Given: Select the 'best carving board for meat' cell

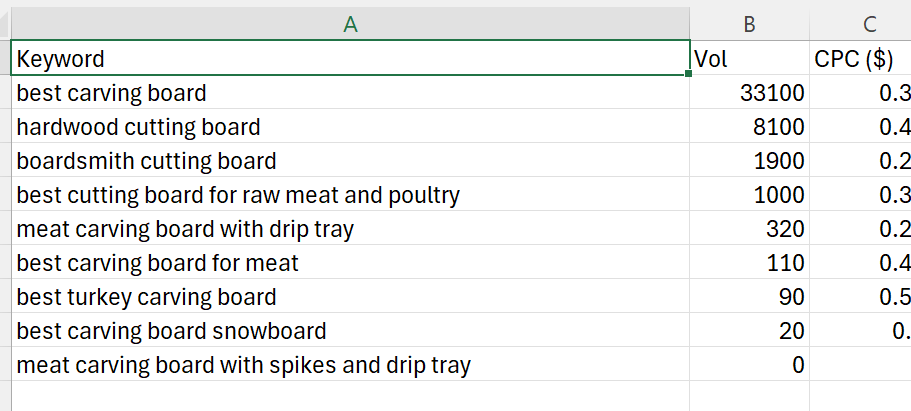Looking at the screenshot, I should pos(350,263).
